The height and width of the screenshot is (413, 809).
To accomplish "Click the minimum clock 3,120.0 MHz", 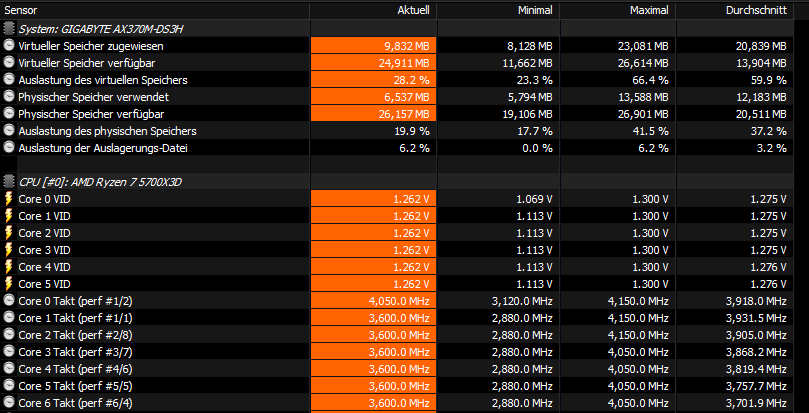I will [522, 301].
